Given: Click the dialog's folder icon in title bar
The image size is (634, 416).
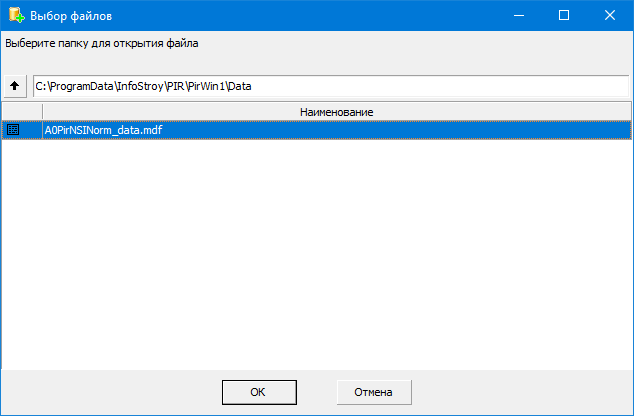Looking at the screenshot, I should tap(16, 15).
